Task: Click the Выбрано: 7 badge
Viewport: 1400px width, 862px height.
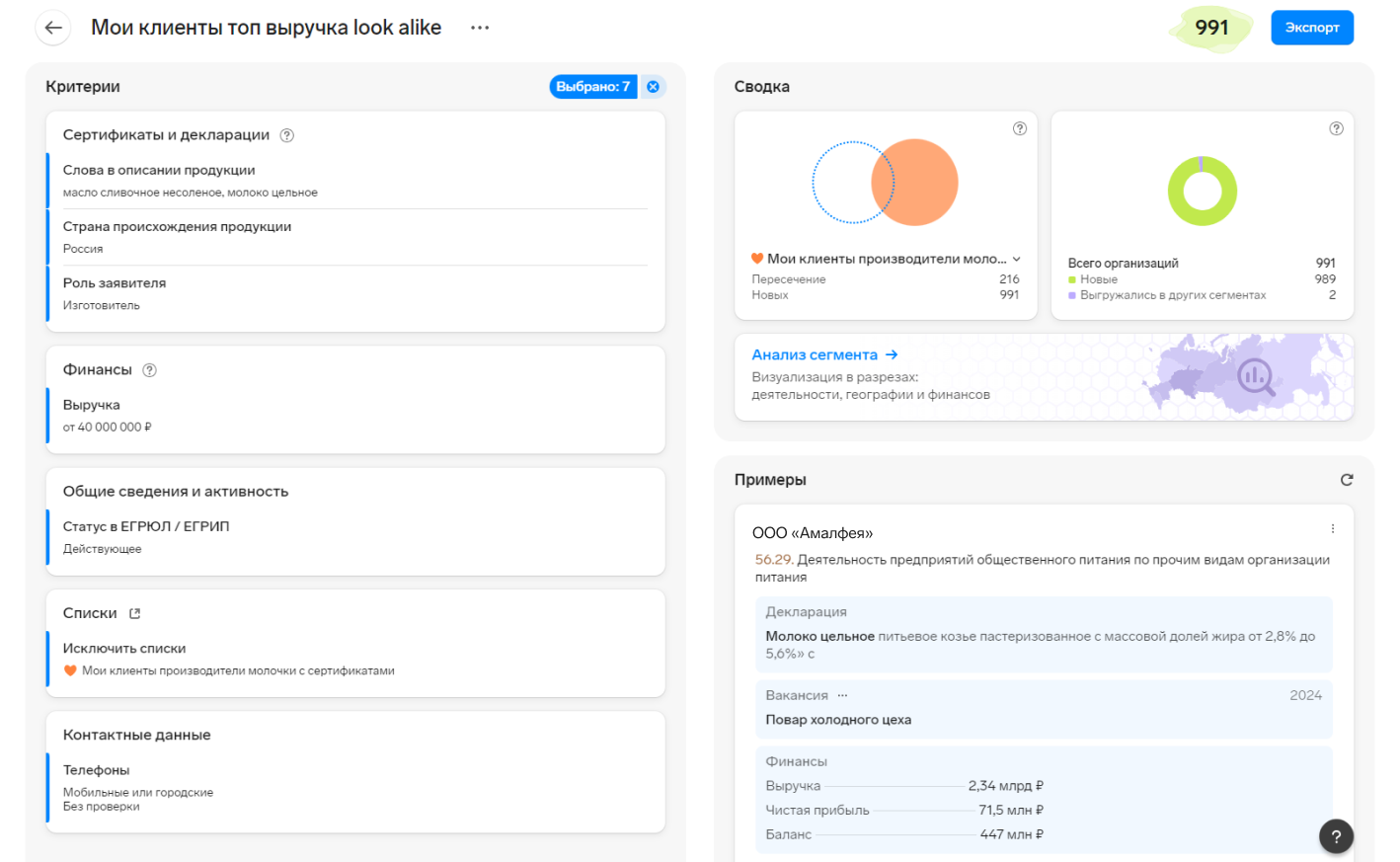Action: pos(592,87)
